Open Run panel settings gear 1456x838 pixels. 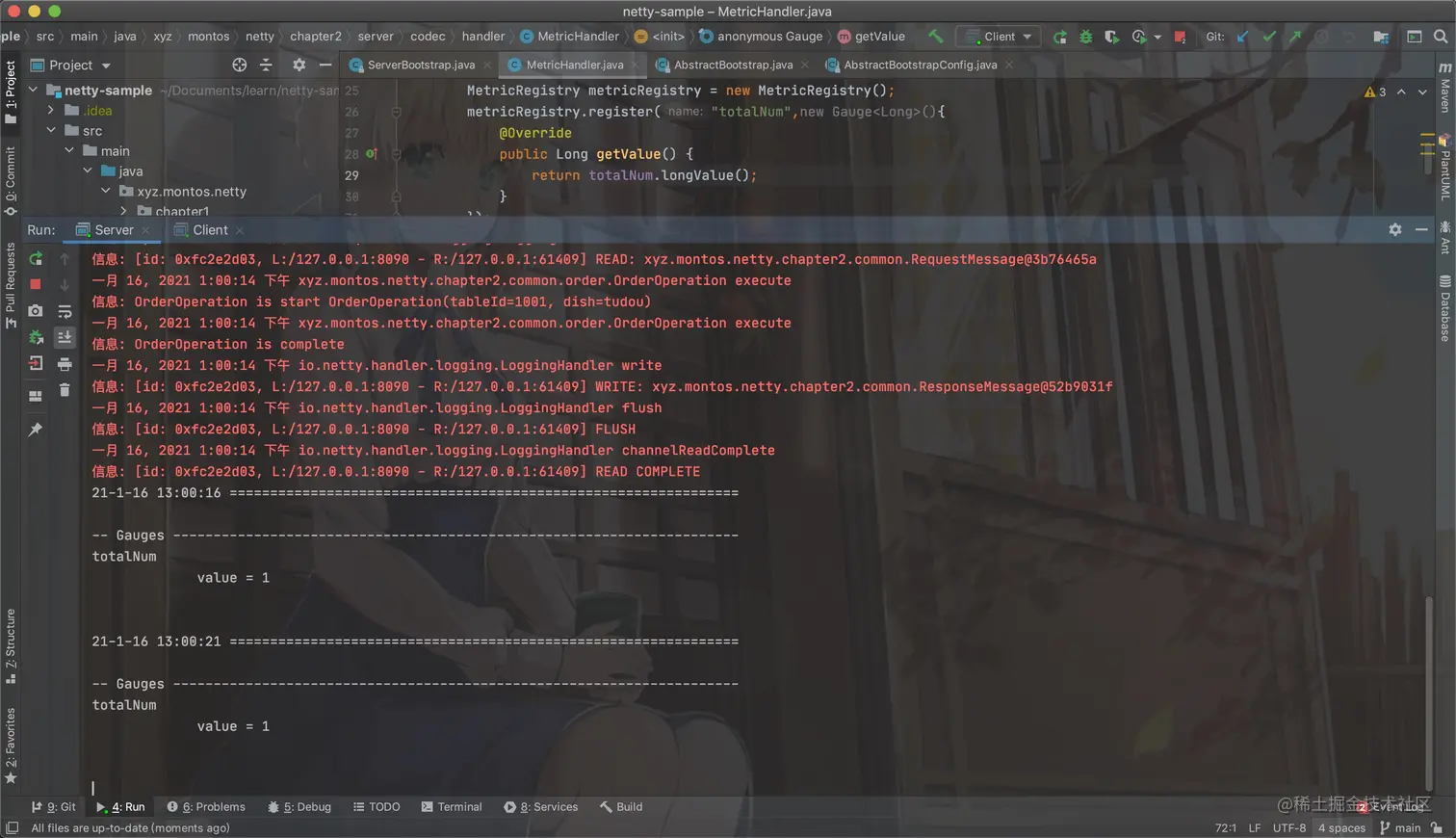(1395, 229)
